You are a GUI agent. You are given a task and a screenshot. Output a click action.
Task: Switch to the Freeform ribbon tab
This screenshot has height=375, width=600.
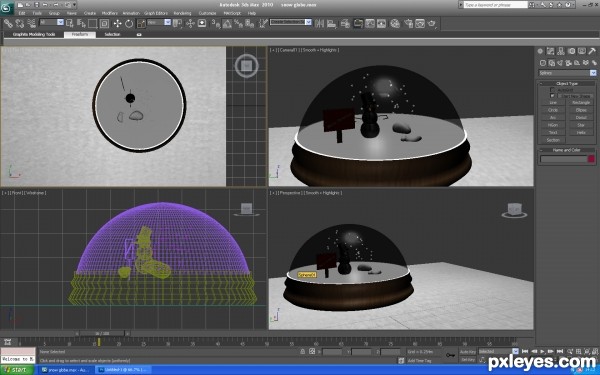[80, 34]
